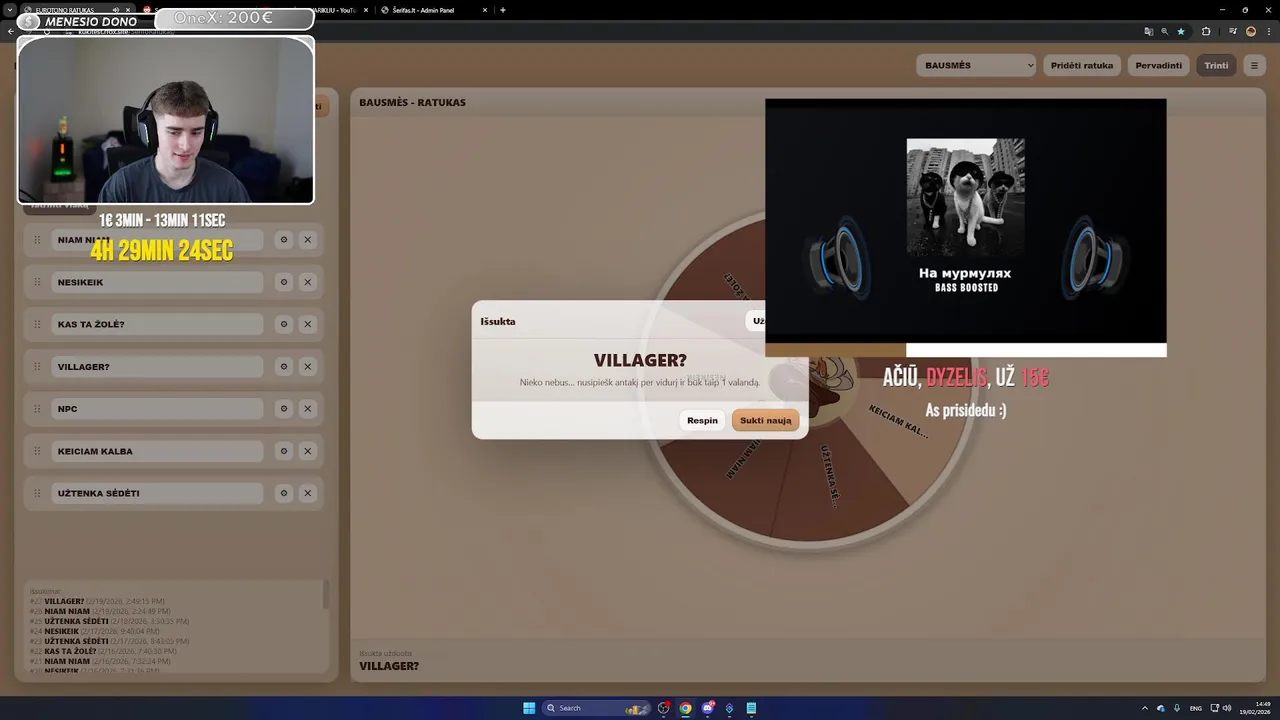The width and height of the screenshot is (1280, 720).
Task: Open the browser extensions puzzle icon
Action: pos(1205,31)
